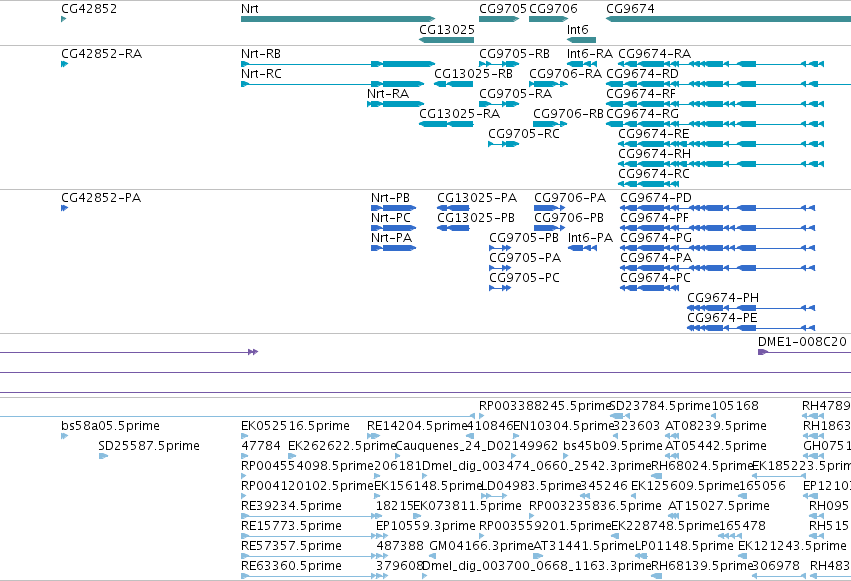
Task: Click the CG9674-RE transcript
Action: (x=721, y=144)
